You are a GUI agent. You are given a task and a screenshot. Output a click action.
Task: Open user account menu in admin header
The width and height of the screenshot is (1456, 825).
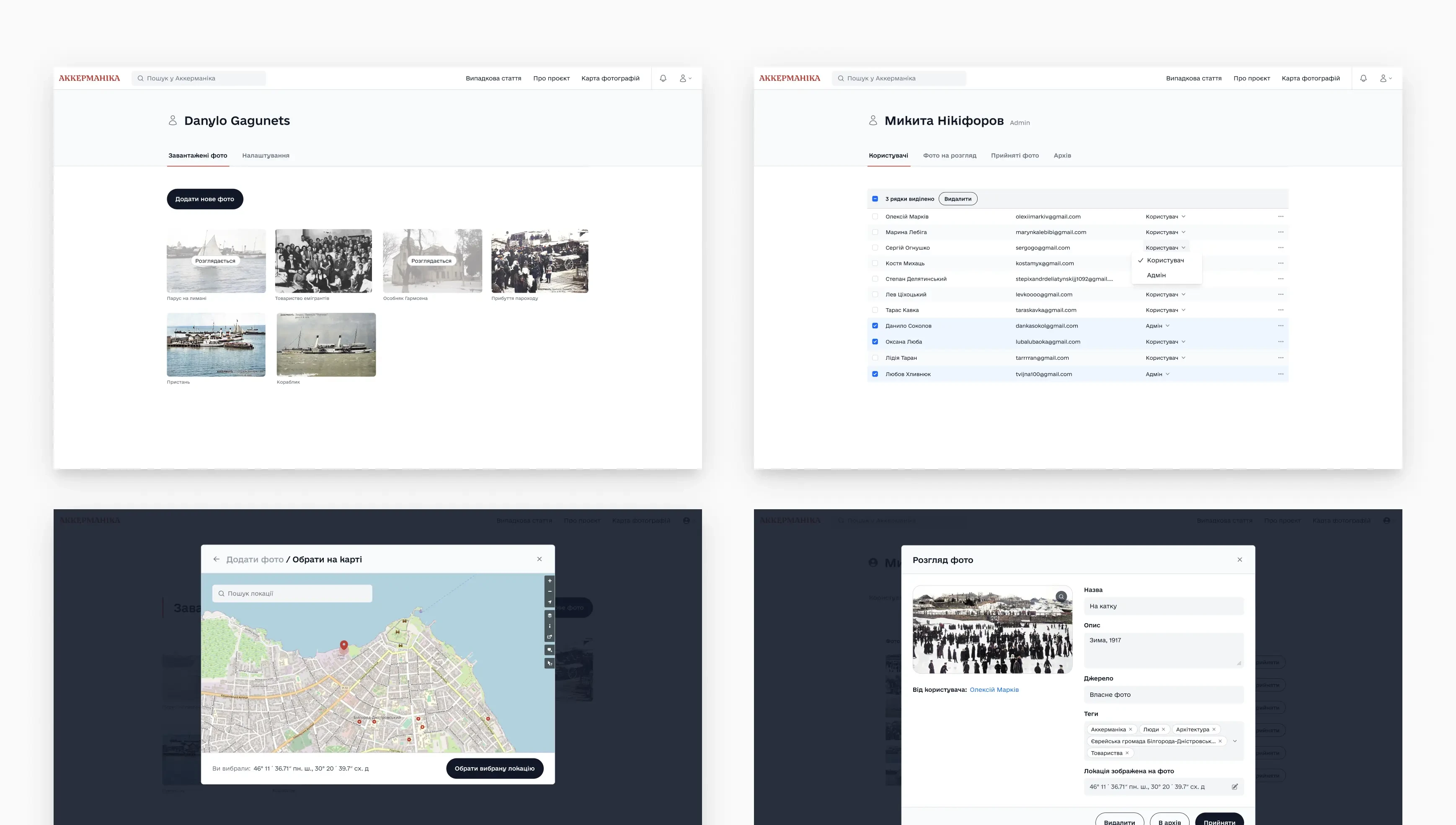(1385, 78)
